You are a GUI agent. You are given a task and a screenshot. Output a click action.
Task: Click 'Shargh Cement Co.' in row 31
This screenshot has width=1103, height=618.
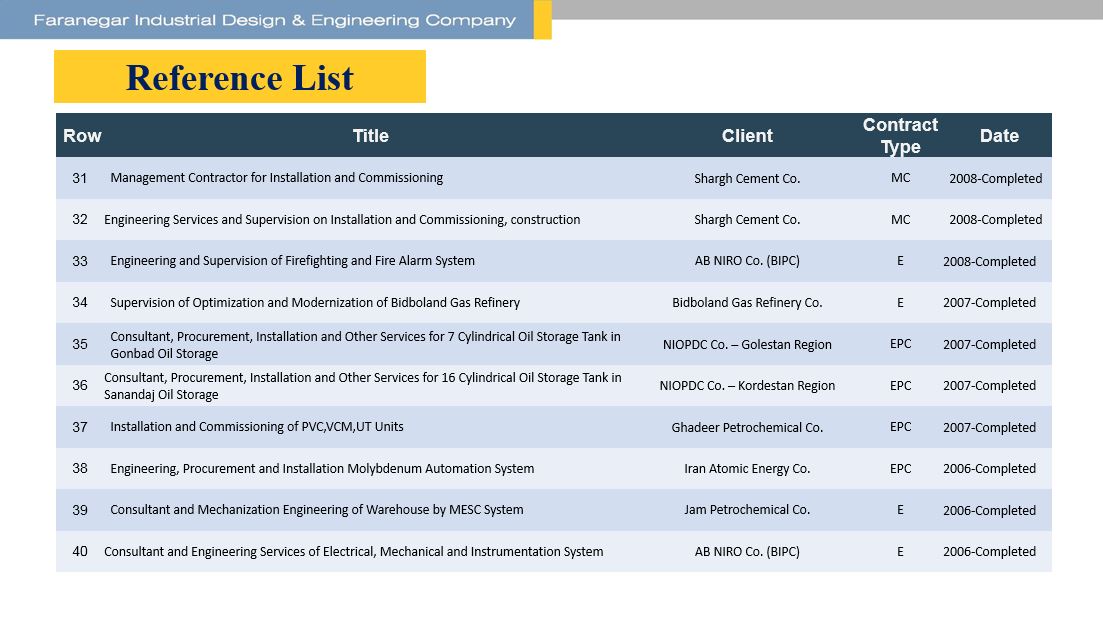tap(747, 179)
